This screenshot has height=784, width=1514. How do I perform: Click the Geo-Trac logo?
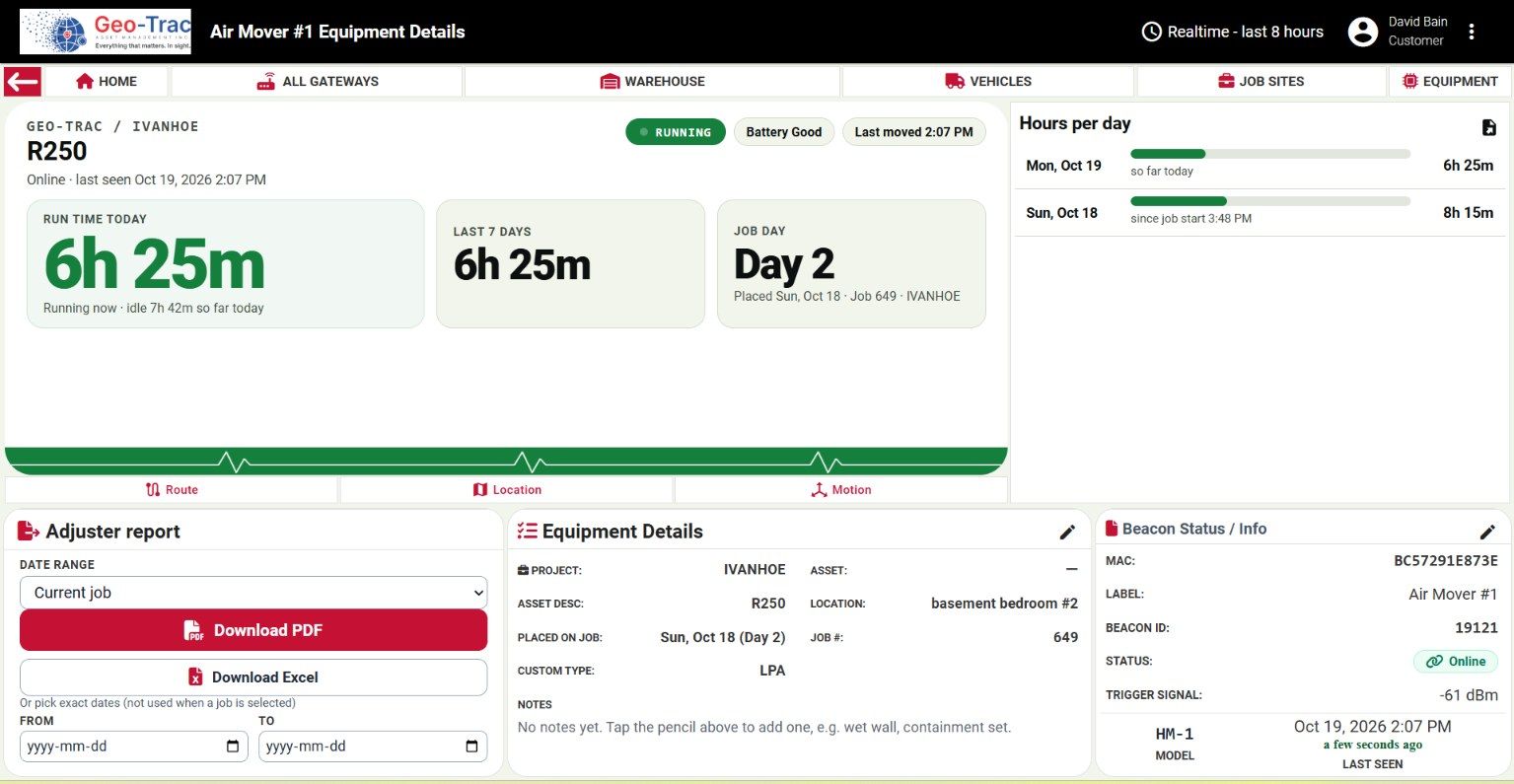106,32
